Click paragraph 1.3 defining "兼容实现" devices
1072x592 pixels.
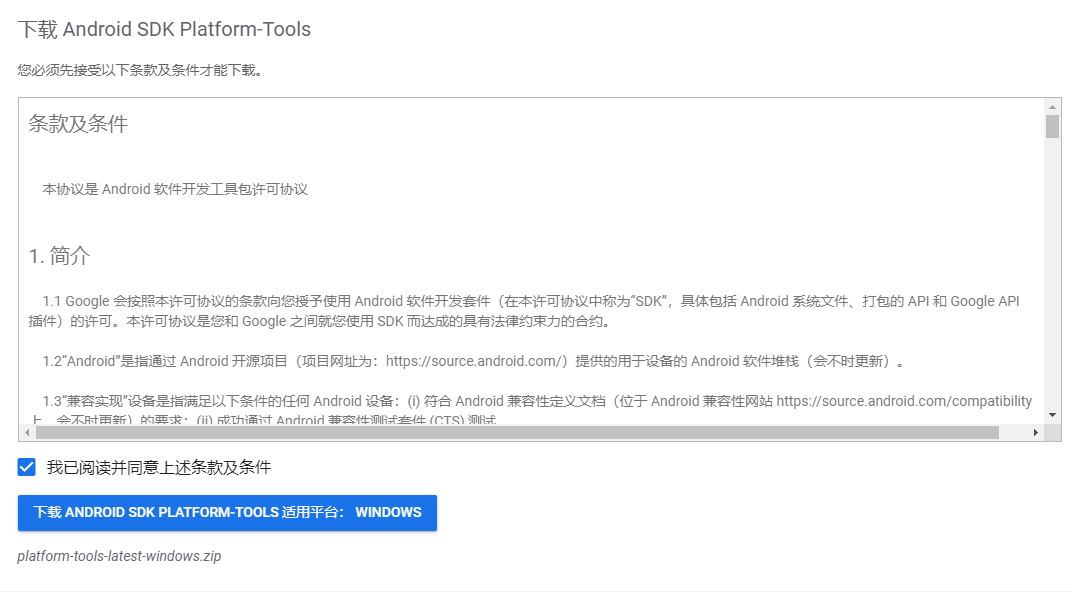tap(531, 409)
